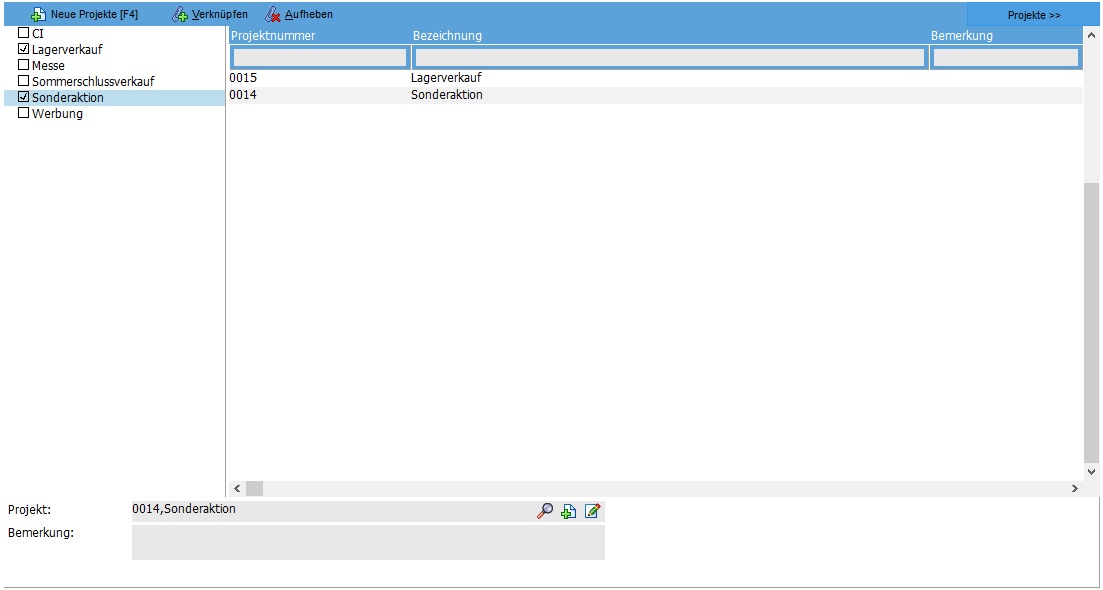Image resolution: width=1103 pixels, height=590 pixels.
Task: Click the horizontal scrollbar thumb
Action: [x=254, y=488]
